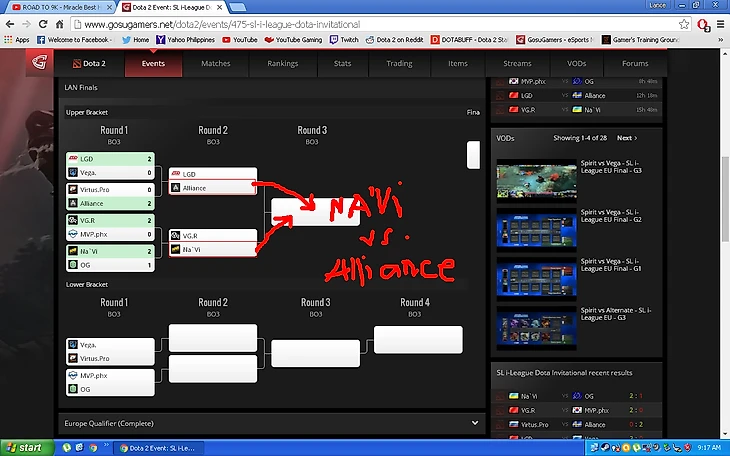Go to next VODs page
The width and height of the screenshot is (730, 456).
click(627, 138)
